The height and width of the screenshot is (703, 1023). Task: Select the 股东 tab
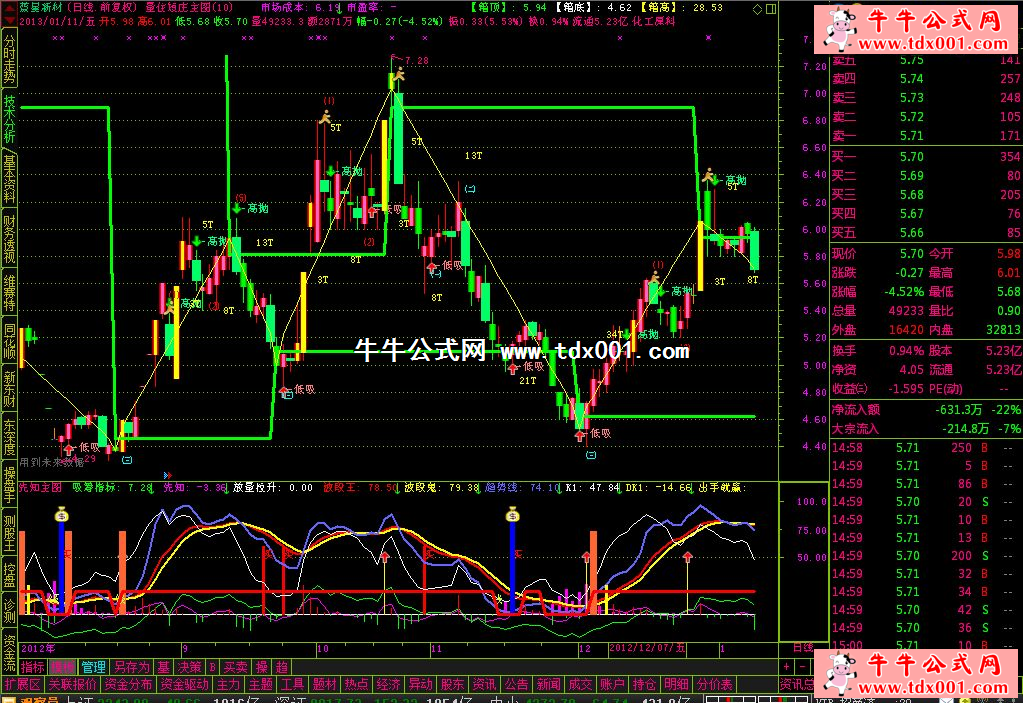[452, 685]
